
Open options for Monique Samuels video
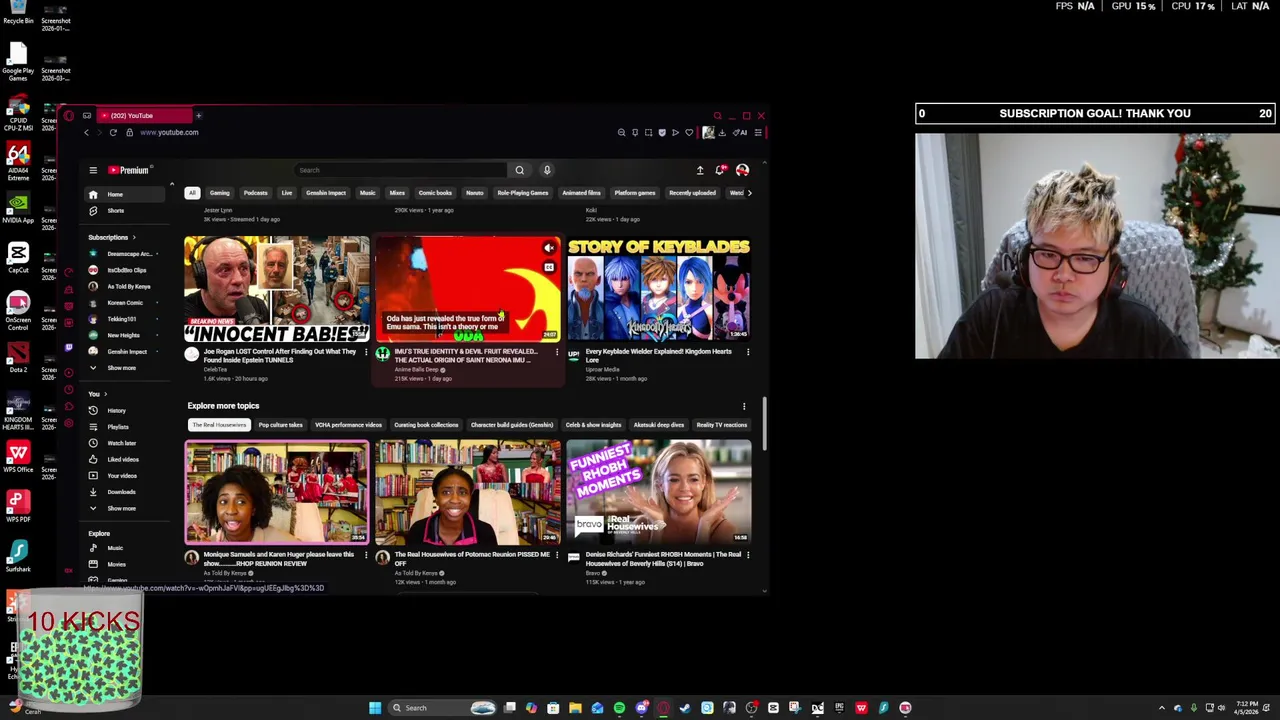pos(366,555)
